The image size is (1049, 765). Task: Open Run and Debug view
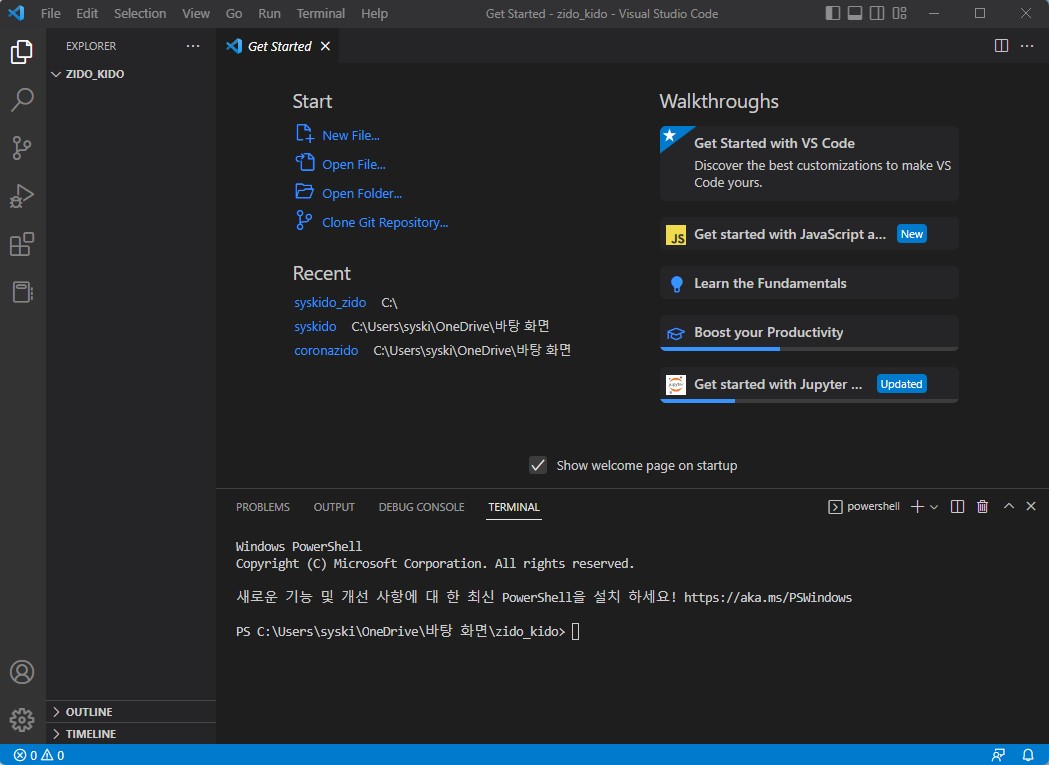point(22,196)
